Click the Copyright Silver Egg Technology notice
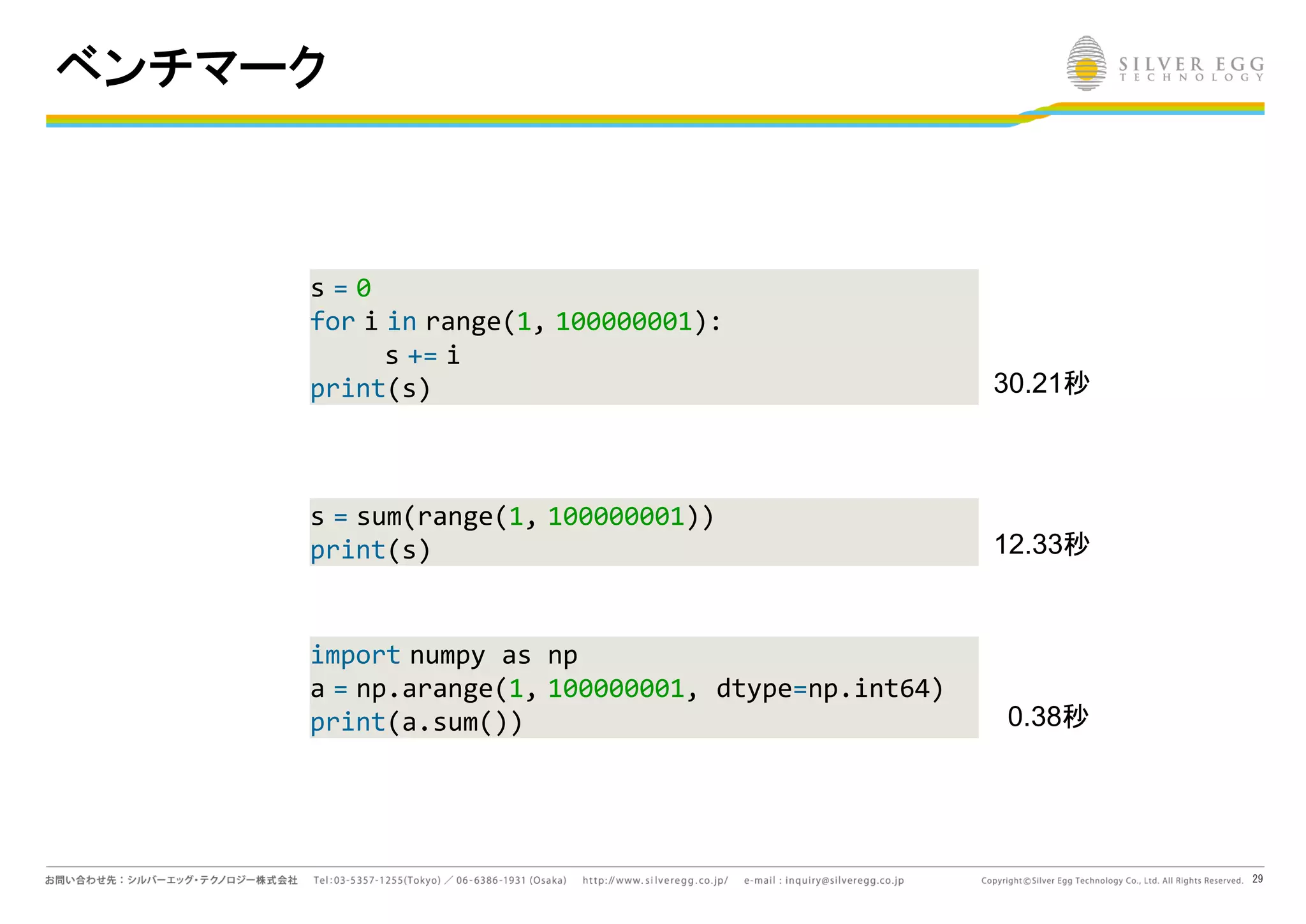 1112,881
